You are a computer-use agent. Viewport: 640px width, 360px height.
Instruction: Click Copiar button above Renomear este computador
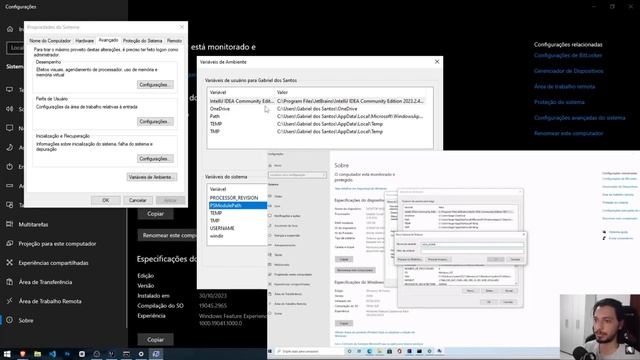pos(156,214)
